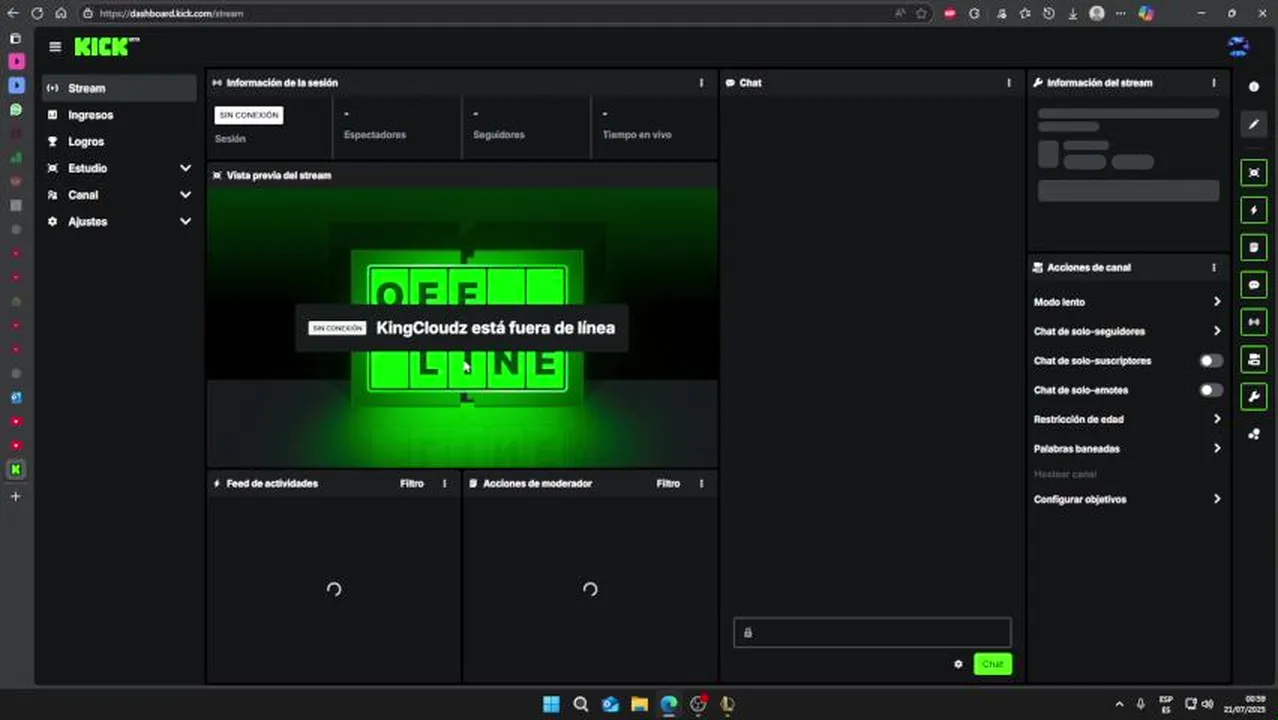Open browser downloads icon

click(x=1072, y=13)
